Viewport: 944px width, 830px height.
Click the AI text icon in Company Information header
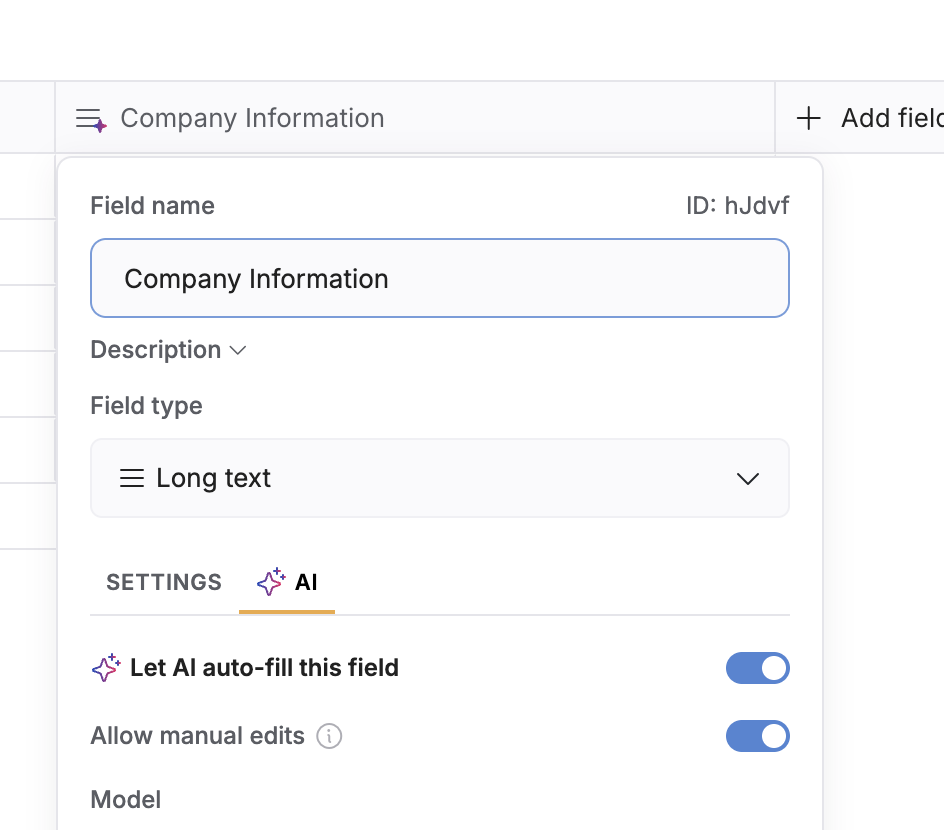click(91, 119)
